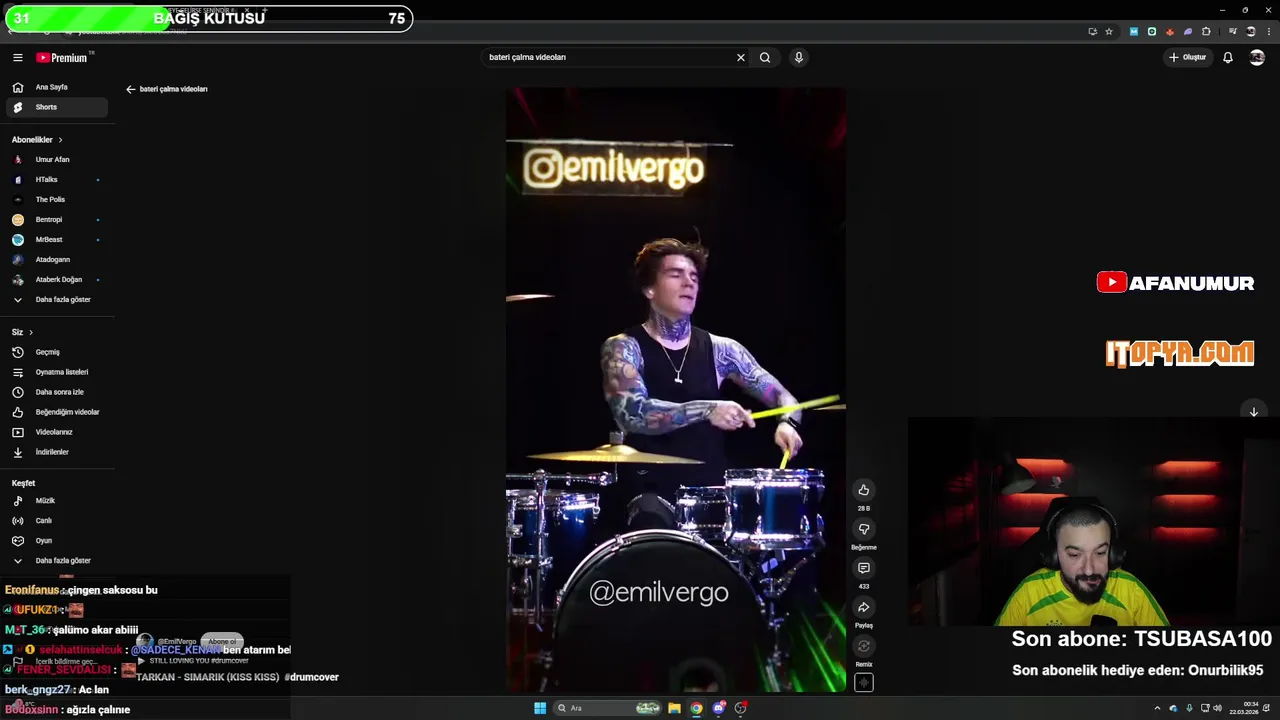The image size is (1280, 720).
Task: Click the search magnifier button
Action: click(765, 58)
